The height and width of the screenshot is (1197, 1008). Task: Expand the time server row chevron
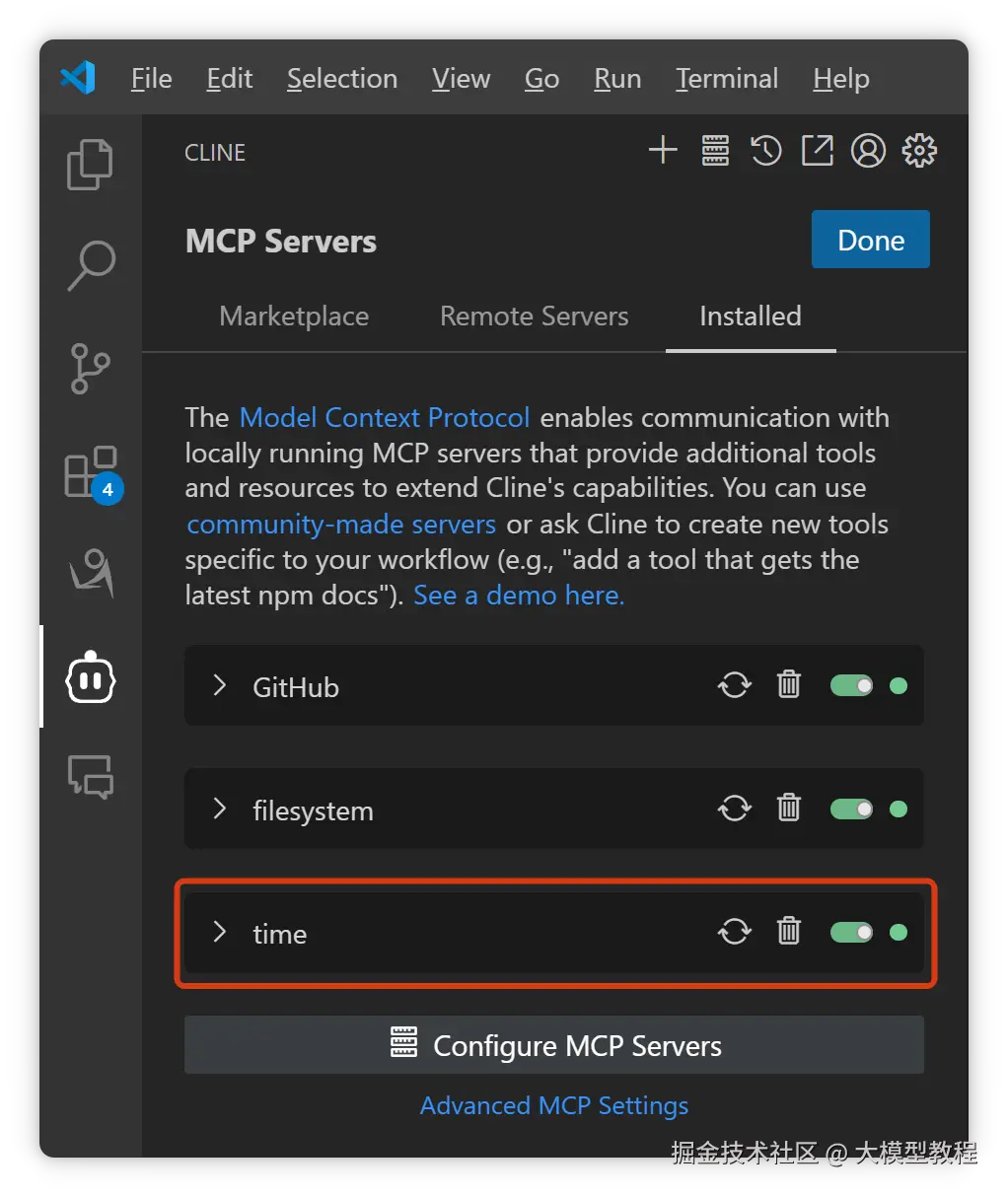pyautogui.click(x=220, y=932)
